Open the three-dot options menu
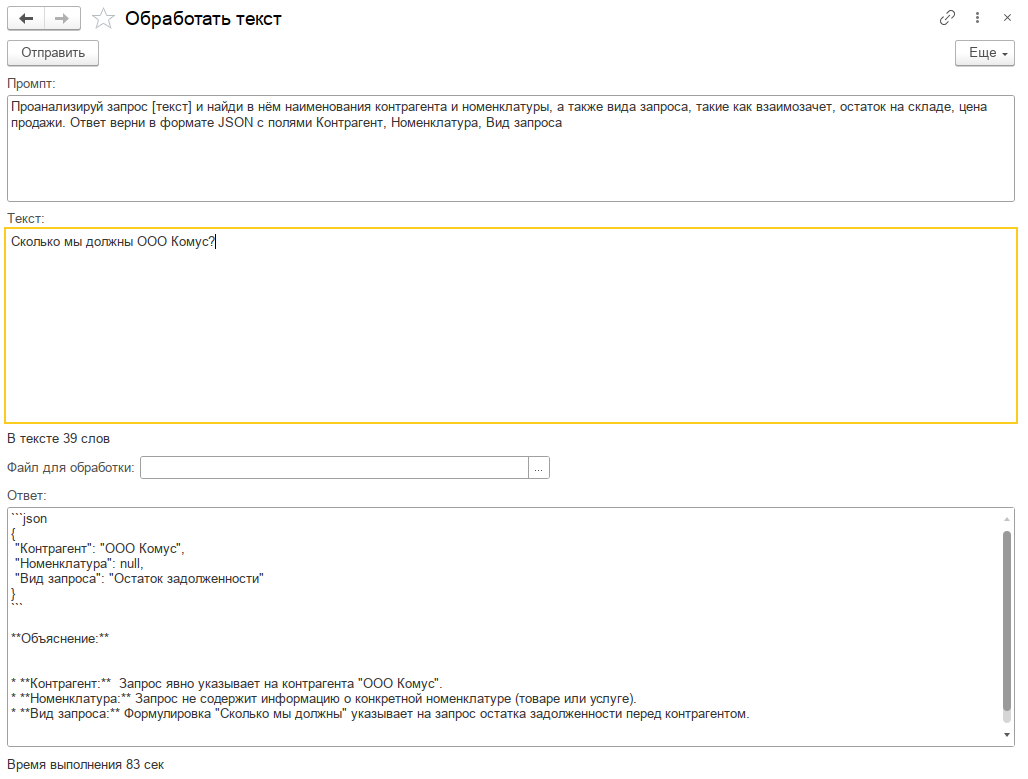 977,18
